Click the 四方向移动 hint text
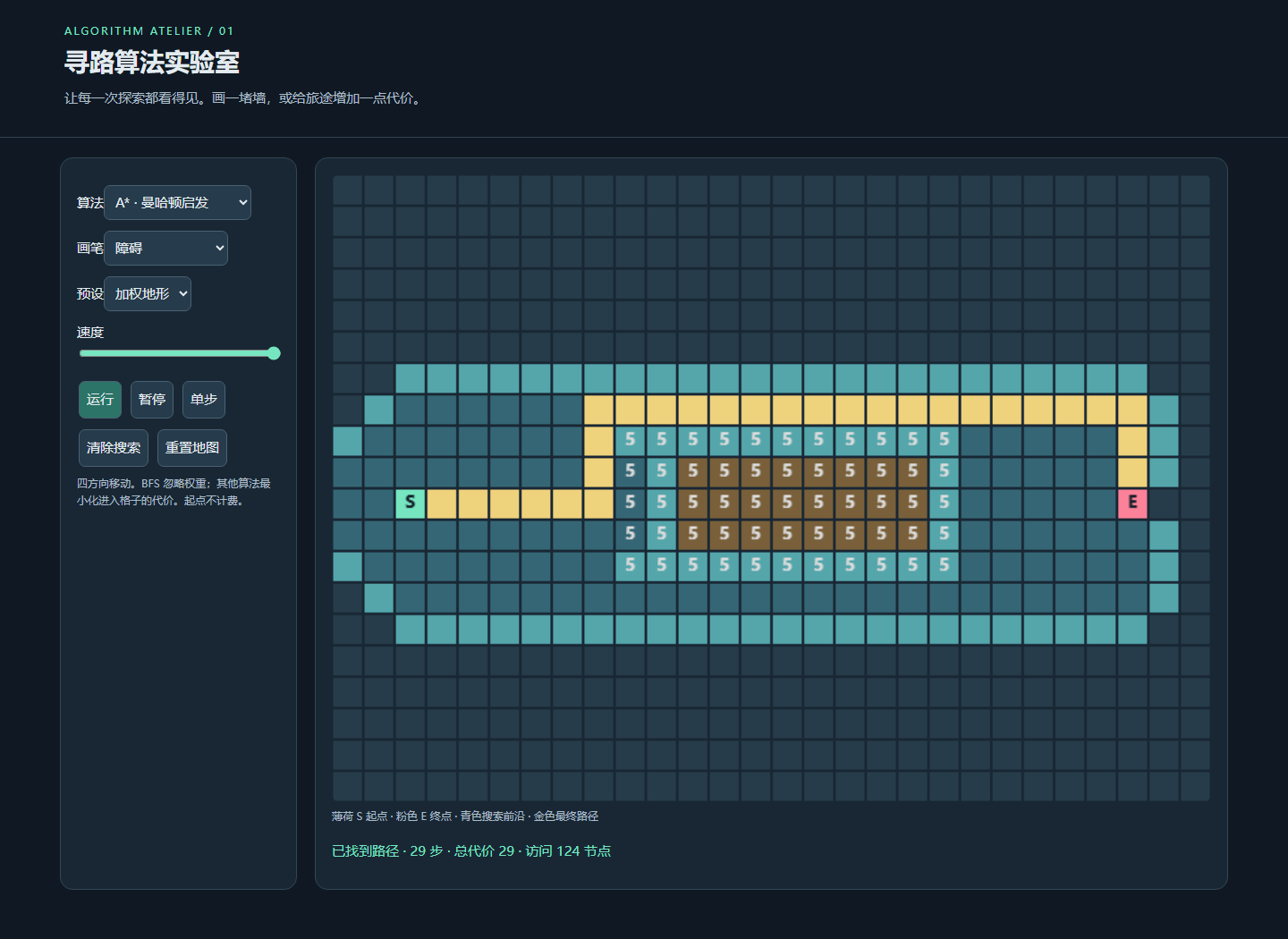 [174, 492]
